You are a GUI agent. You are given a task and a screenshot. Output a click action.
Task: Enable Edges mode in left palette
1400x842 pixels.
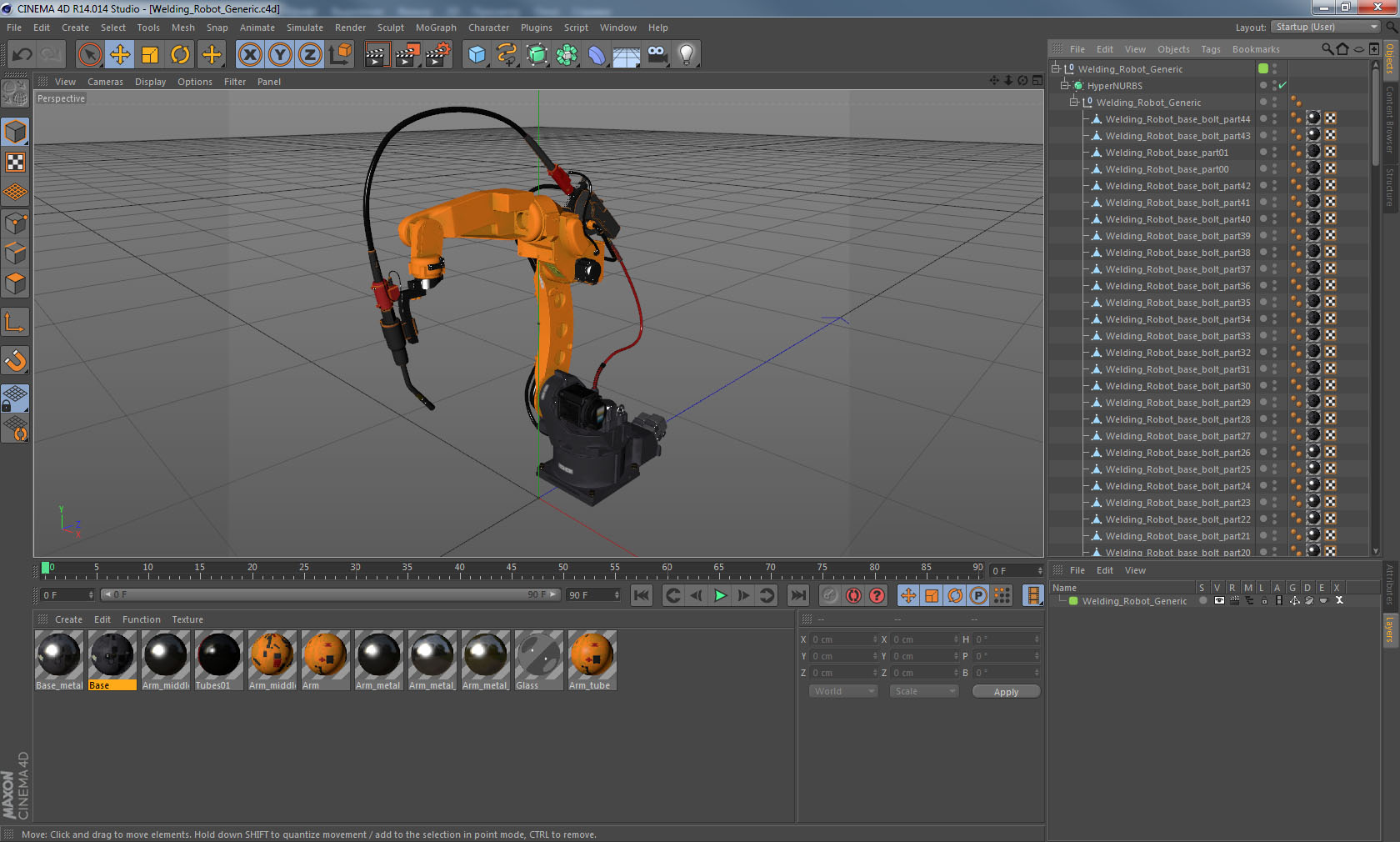click(15, 253)
